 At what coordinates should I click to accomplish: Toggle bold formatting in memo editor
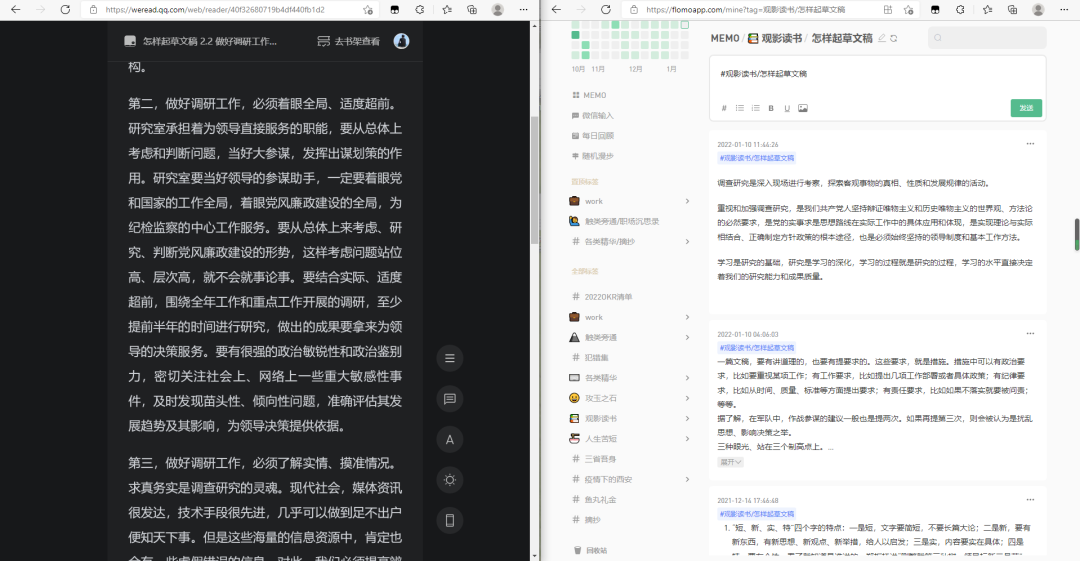click(x=771, y=108)
